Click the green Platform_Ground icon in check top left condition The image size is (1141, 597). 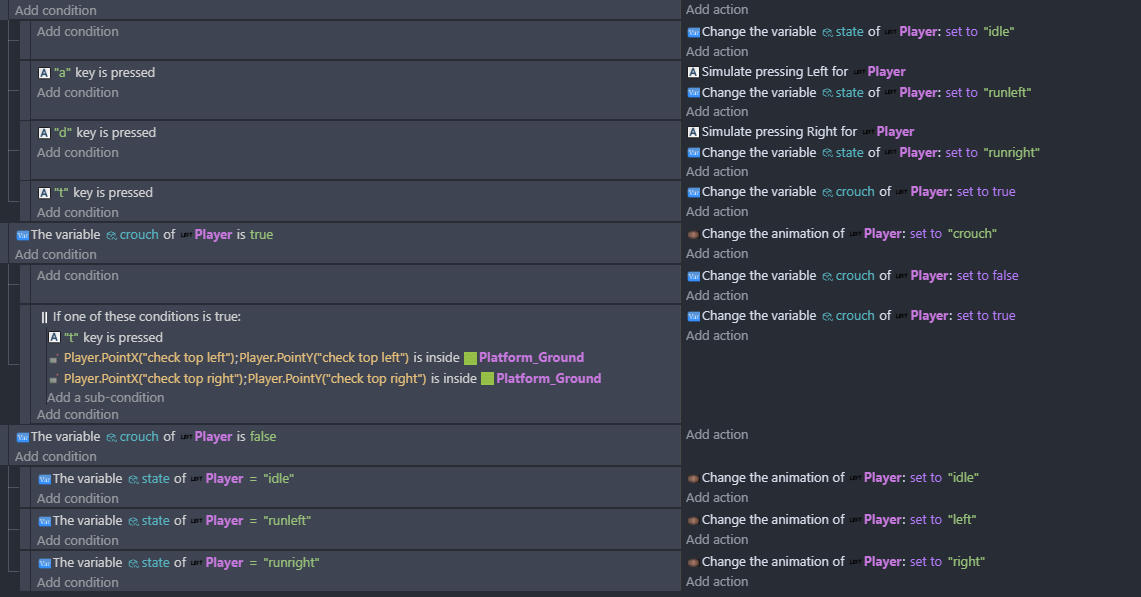tap(470, 358)
